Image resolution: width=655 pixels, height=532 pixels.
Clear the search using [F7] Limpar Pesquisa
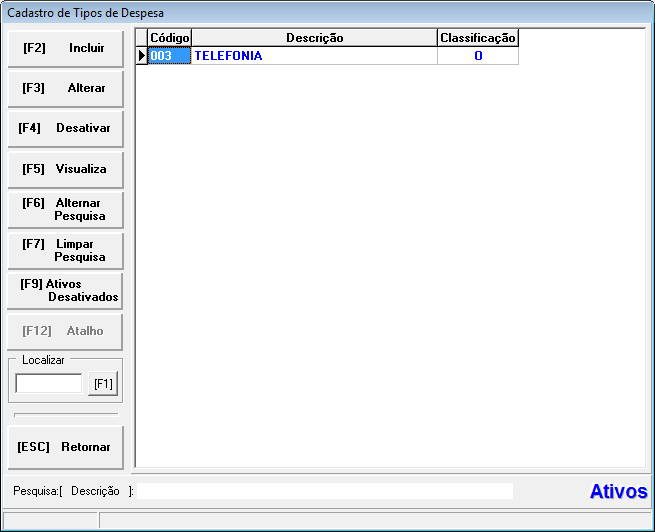tap(65, 251)
